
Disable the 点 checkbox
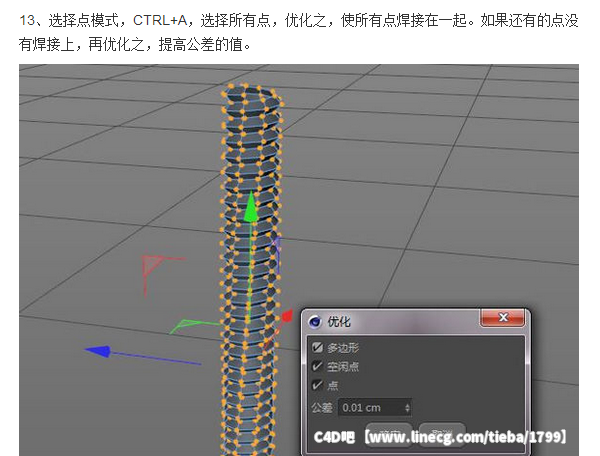click(318, 384)
